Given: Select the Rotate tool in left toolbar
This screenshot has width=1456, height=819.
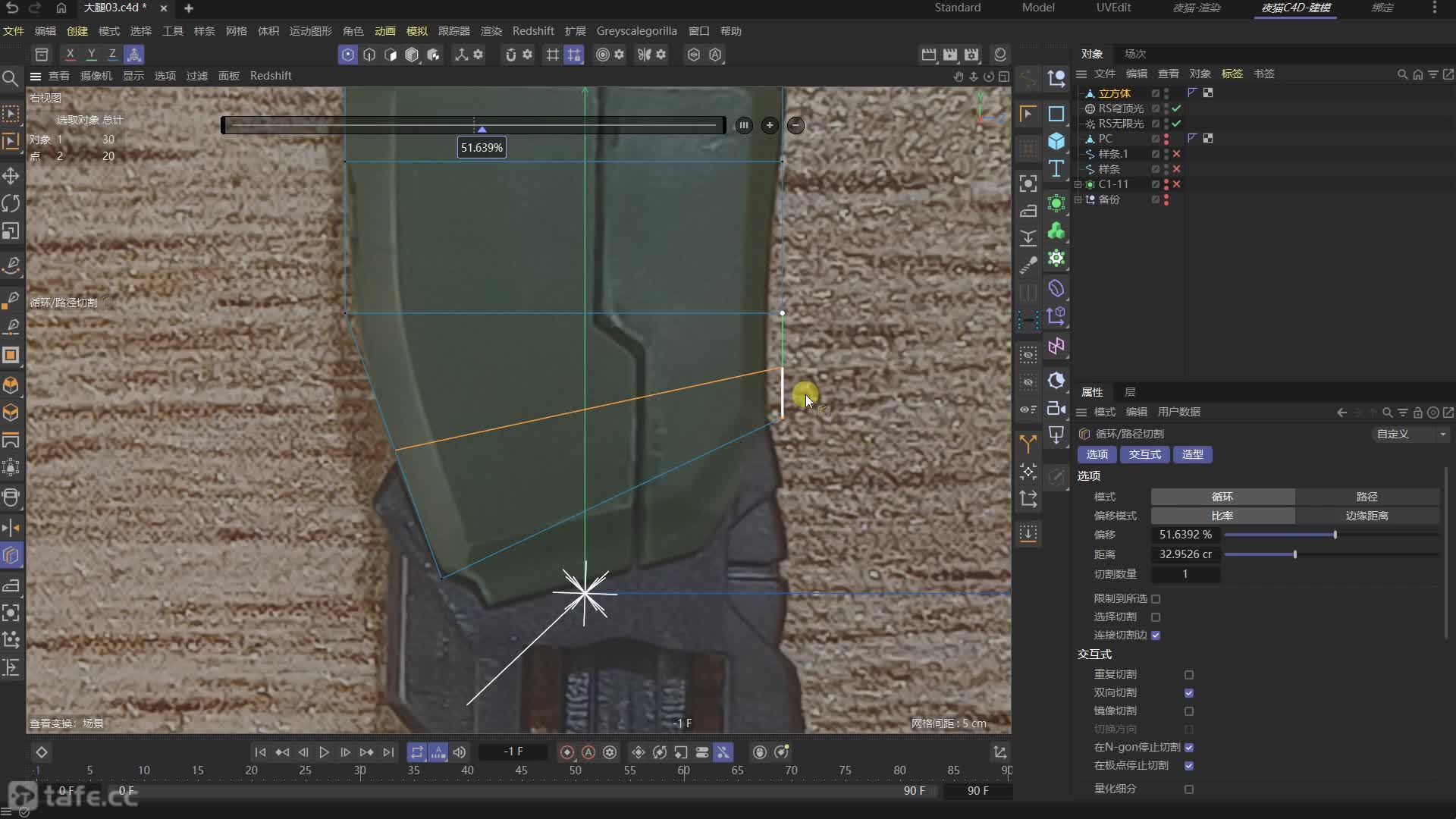Looking at the screenshot, I should [x=11, y=203].
